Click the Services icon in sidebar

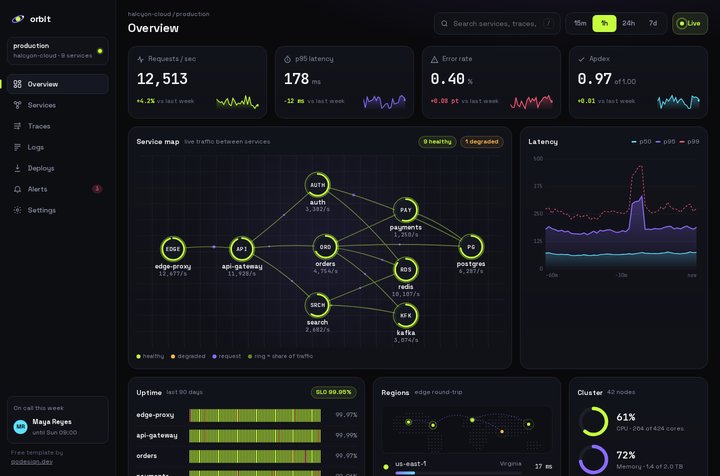tap(17, 105)
